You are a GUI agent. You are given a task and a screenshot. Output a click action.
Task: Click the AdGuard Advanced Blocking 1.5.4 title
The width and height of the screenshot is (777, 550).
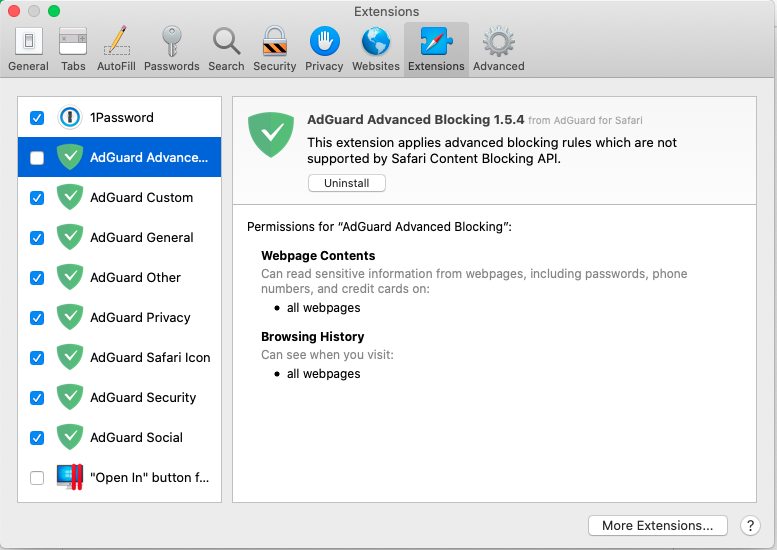(x=415, y=119)
